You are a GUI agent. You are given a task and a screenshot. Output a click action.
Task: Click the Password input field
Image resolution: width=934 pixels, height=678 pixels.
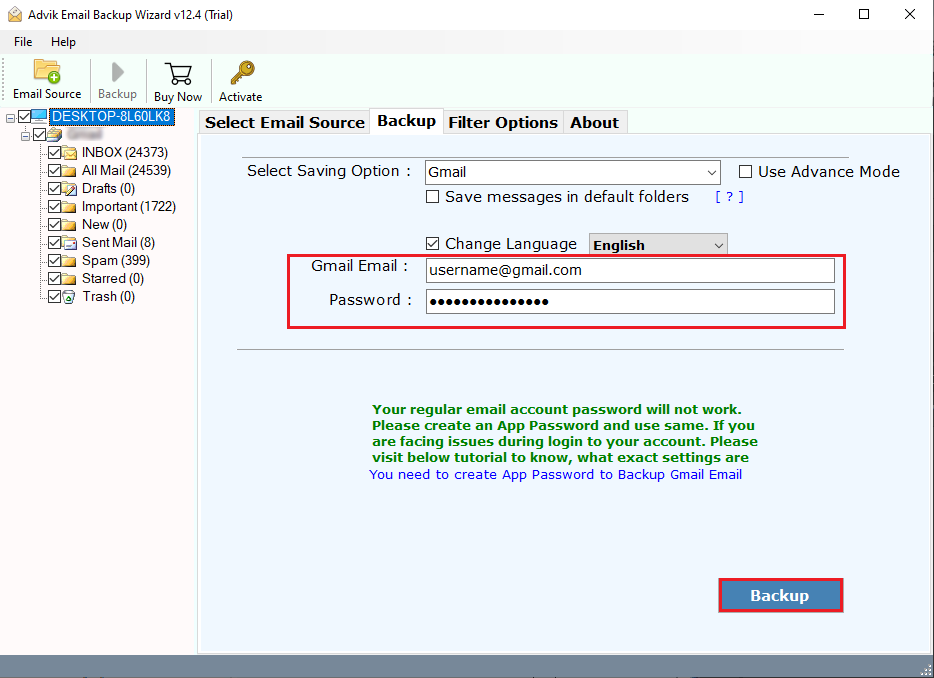[x=630, y=301]
